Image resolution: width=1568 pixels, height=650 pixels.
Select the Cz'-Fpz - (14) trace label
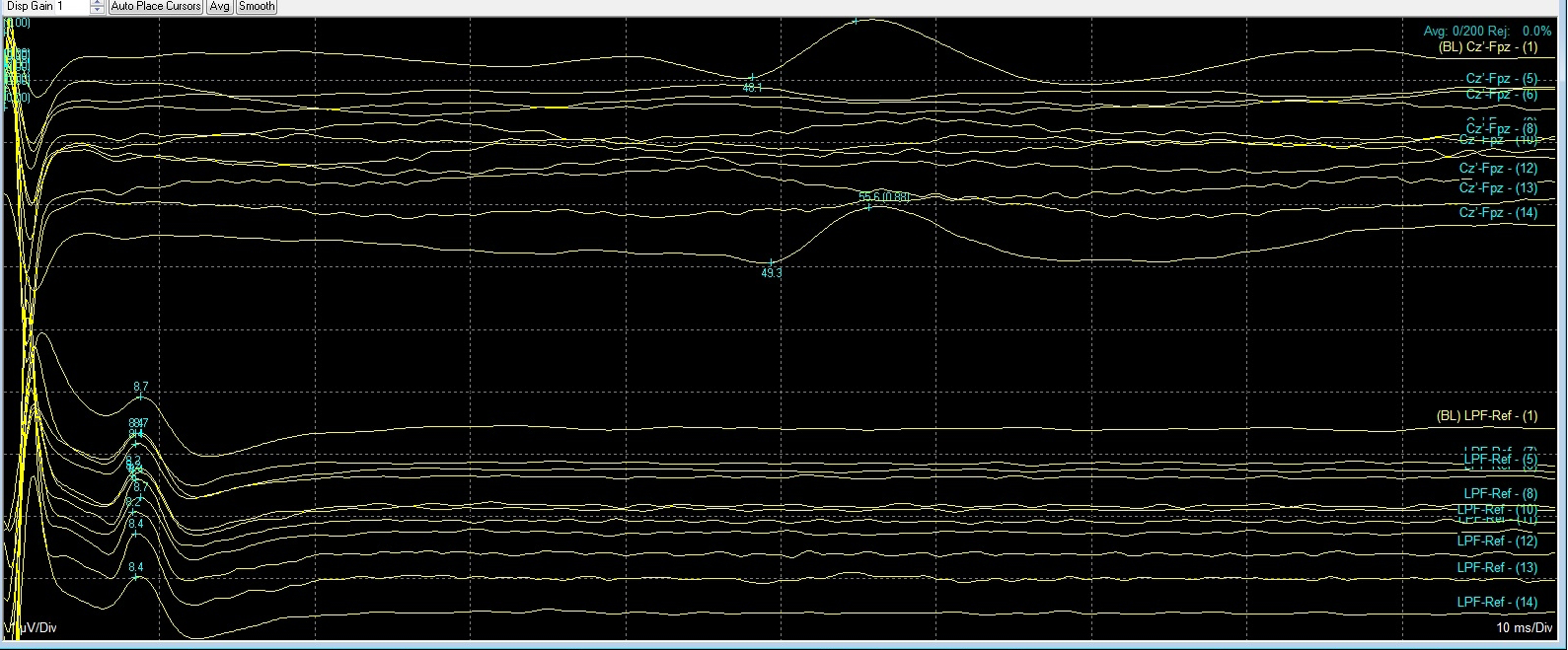coord(1498,213)
